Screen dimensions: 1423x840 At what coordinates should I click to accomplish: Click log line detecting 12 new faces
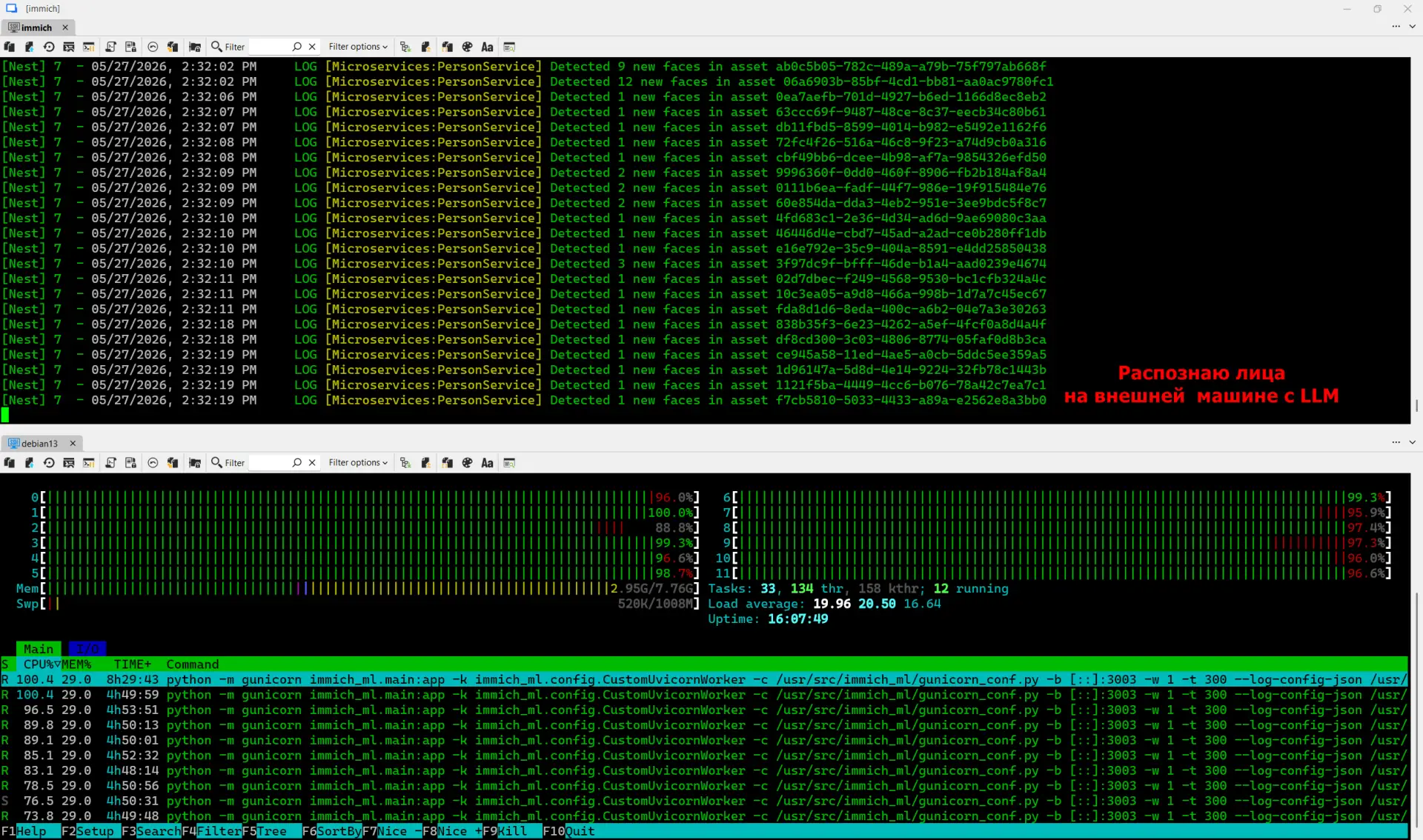tap(527, 81)
